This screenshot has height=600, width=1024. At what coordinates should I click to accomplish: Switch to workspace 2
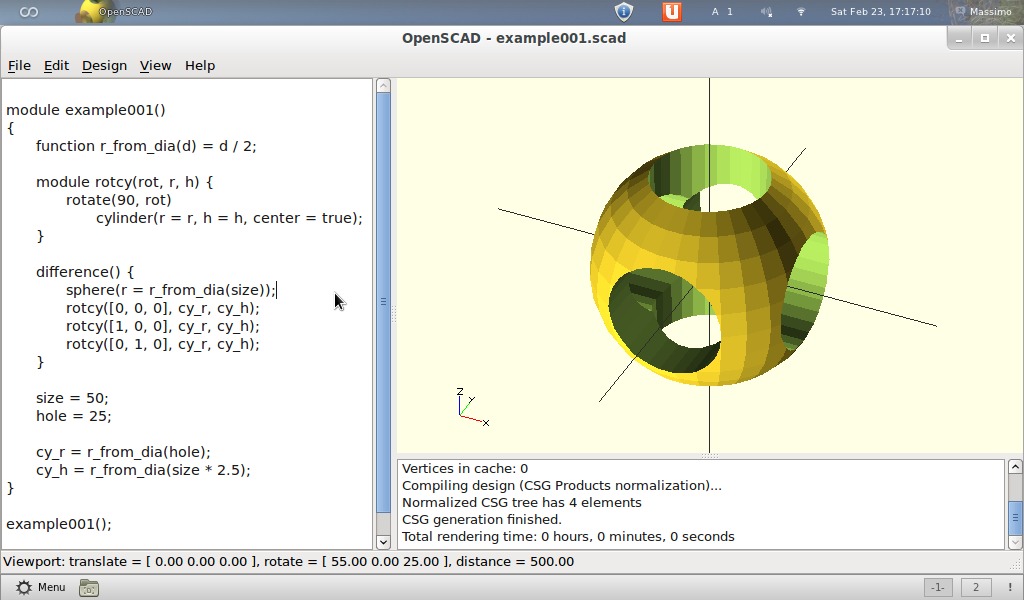(x=975, y=588)
